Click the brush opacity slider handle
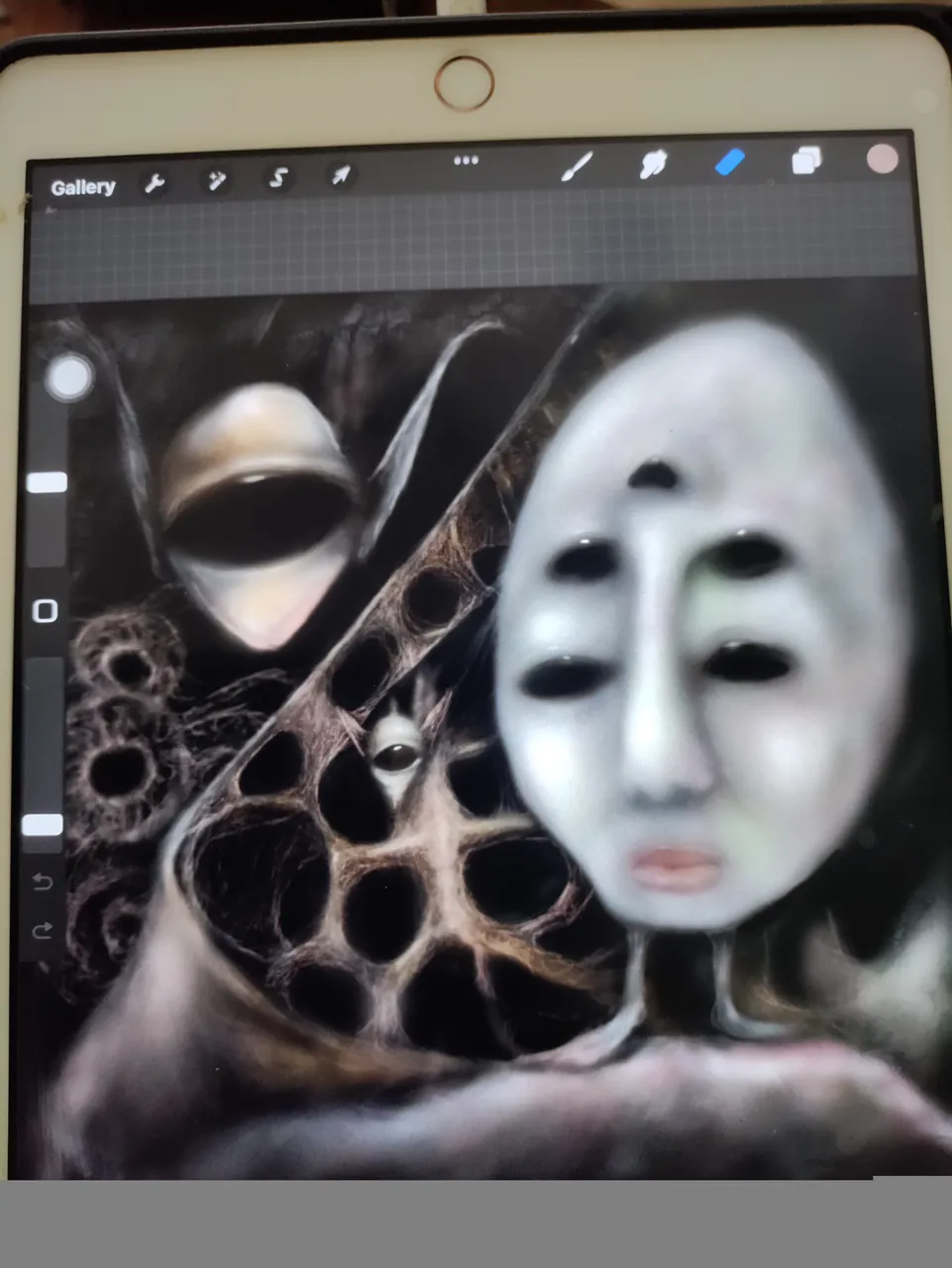 [43, 825]
